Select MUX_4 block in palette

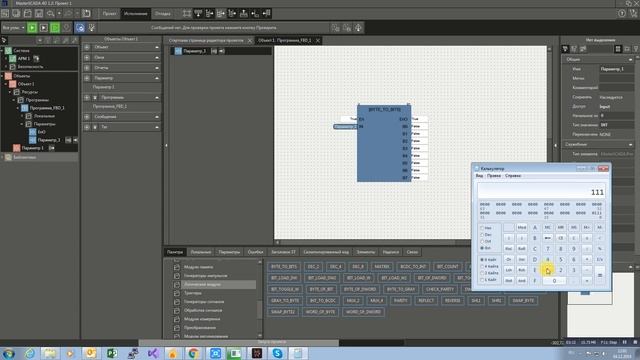tap(377, 300)
